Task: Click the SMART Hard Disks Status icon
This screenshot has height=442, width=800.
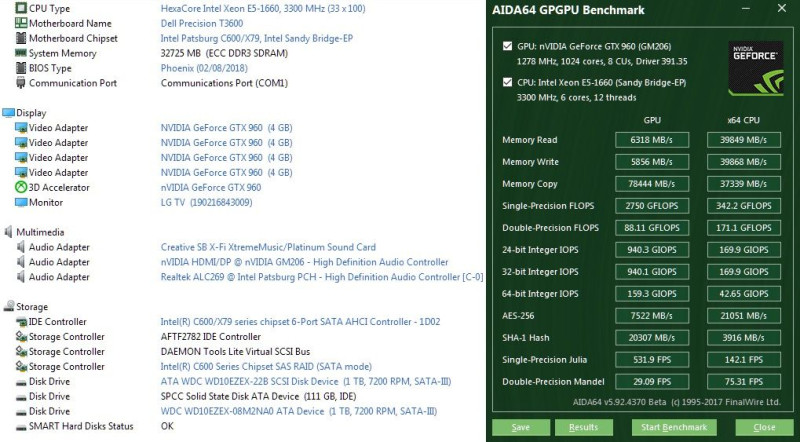Action: point(21,426)
